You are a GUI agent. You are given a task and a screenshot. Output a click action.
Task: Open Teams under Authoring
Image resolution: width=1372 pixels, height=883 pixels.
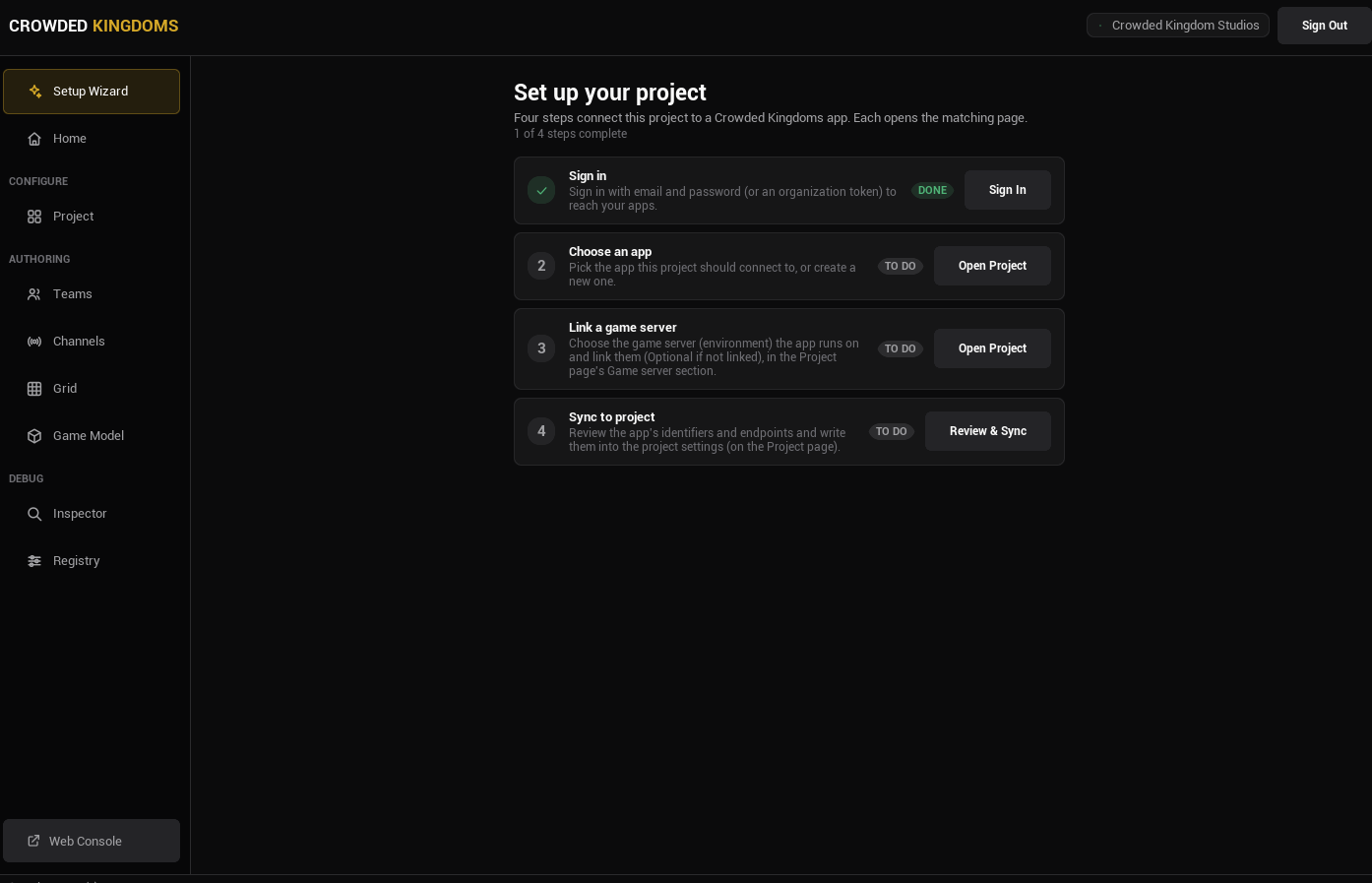click(92, 294)
